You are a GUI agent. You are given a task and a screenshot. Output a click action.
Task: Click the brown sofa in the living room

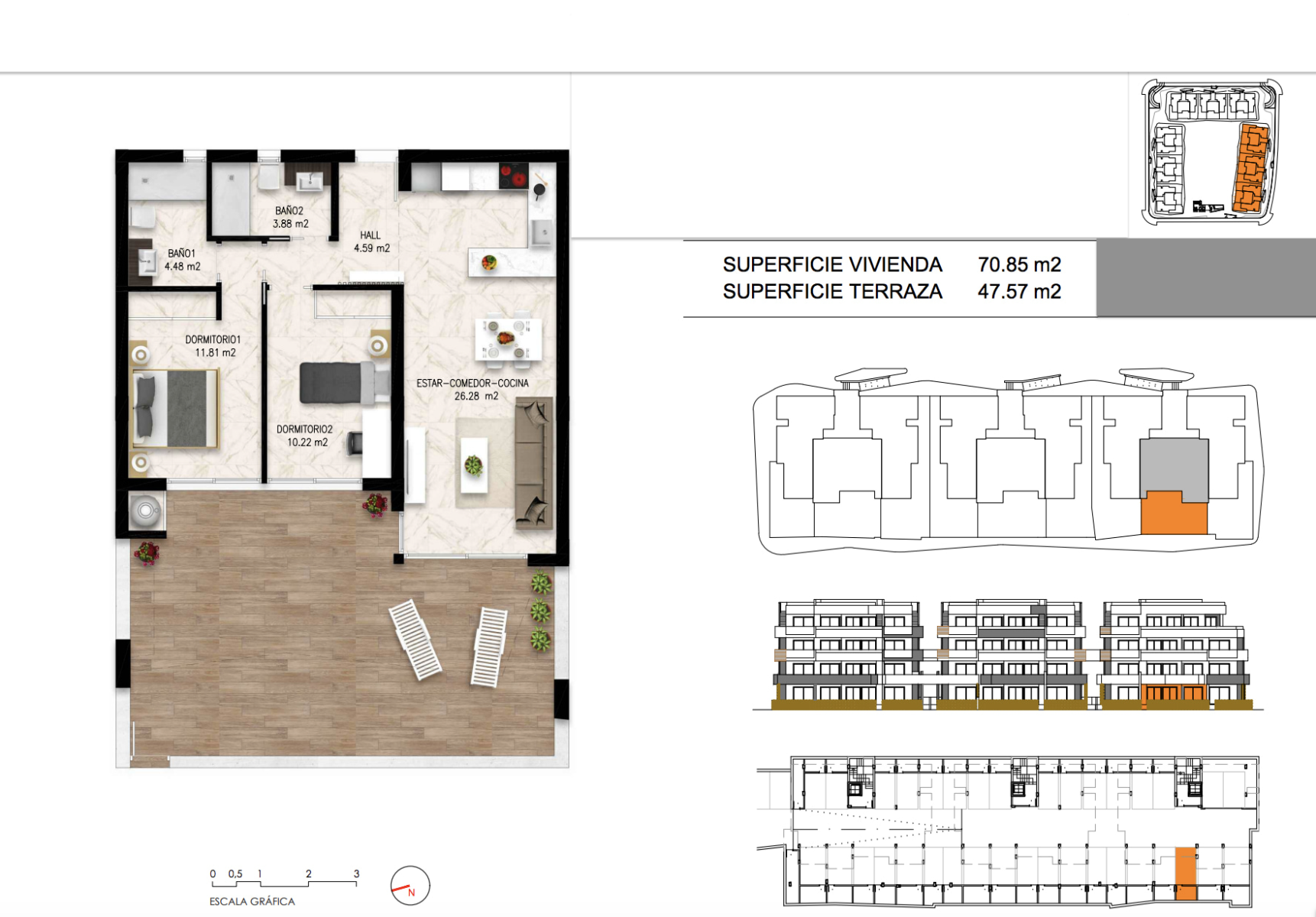pos(534,463)
